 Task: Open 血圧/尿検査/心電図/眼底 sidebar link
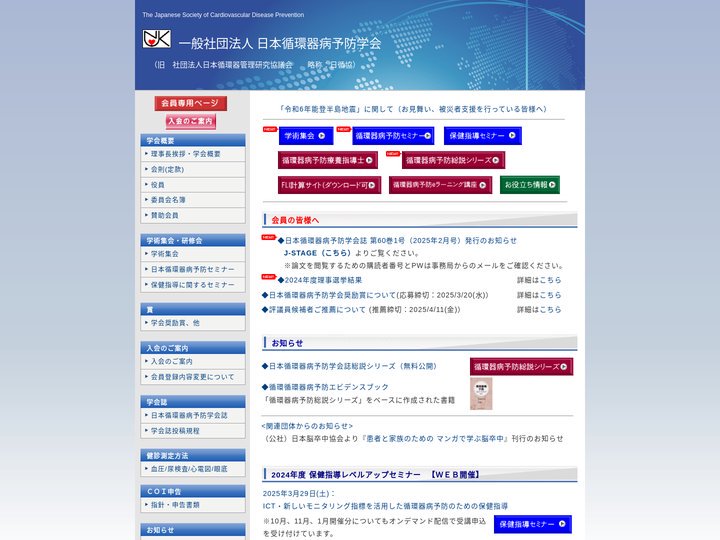click(193, 469)
